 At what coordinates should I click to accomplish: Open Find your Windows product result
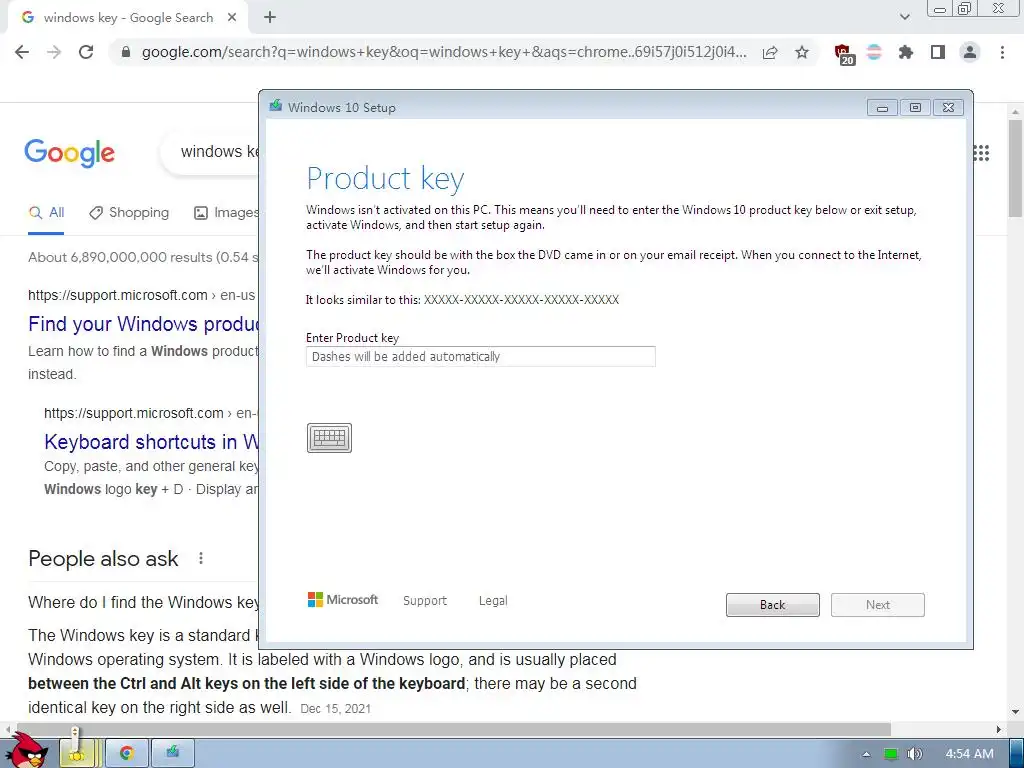pyautogui.click(x=144, y=324)
